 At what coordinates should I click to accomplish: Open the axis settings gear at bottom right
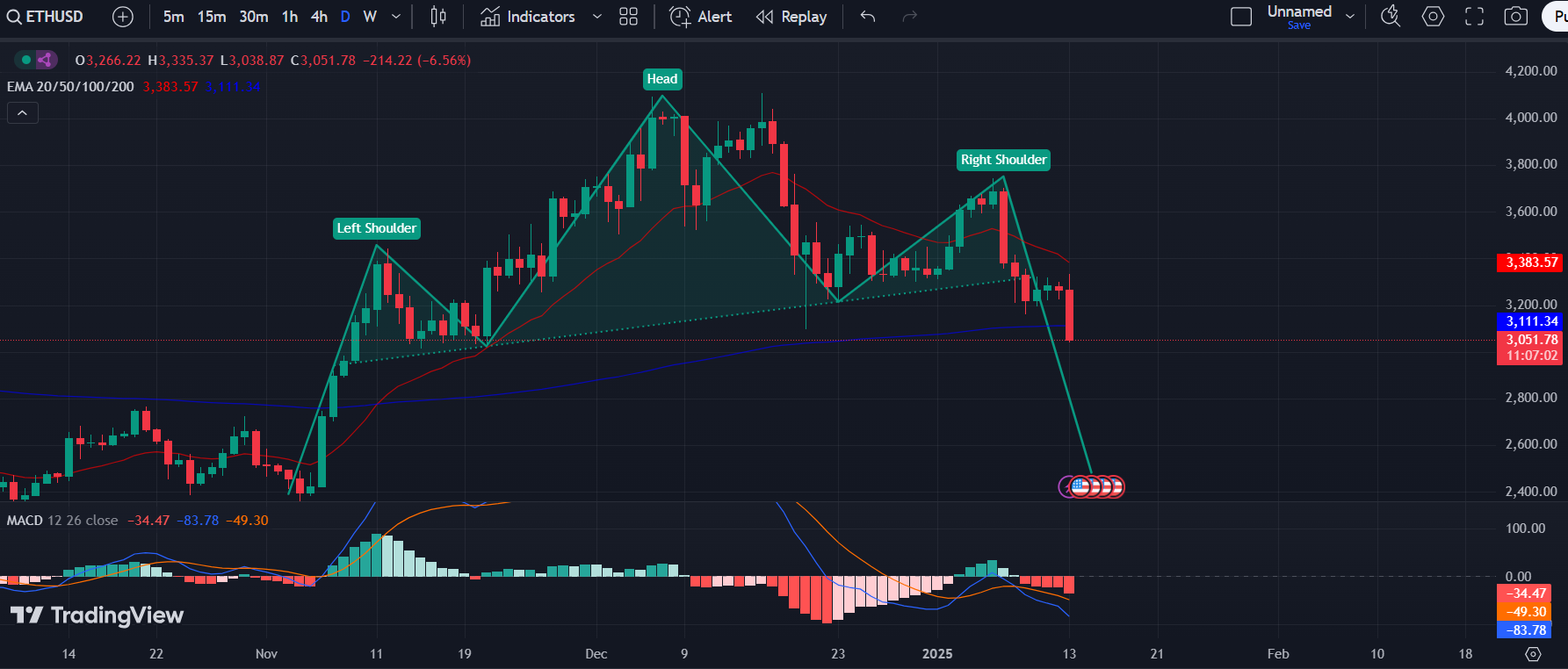point(1533,654)
